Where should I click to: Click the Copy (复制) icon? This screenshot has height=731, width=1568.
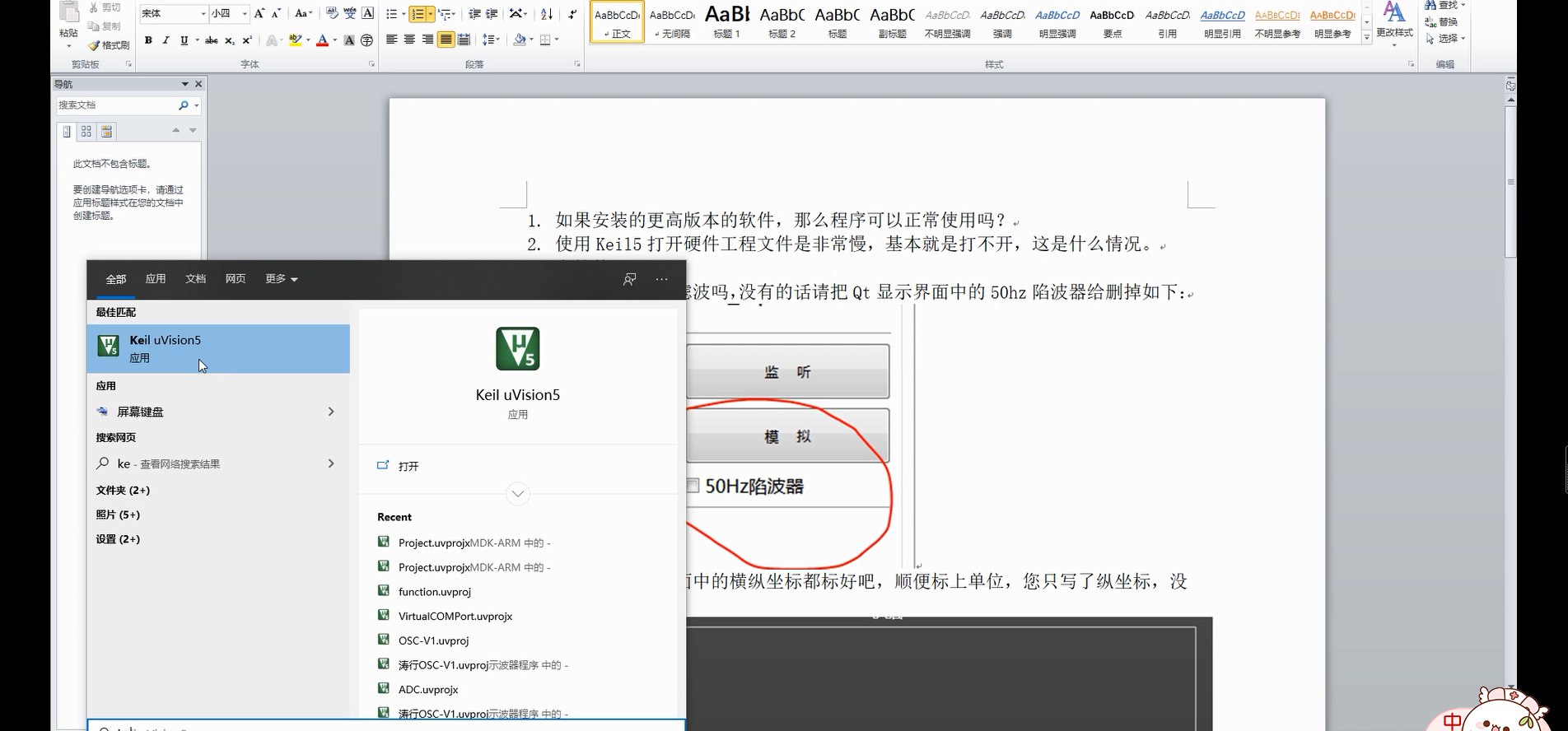[x=94, y=26]
